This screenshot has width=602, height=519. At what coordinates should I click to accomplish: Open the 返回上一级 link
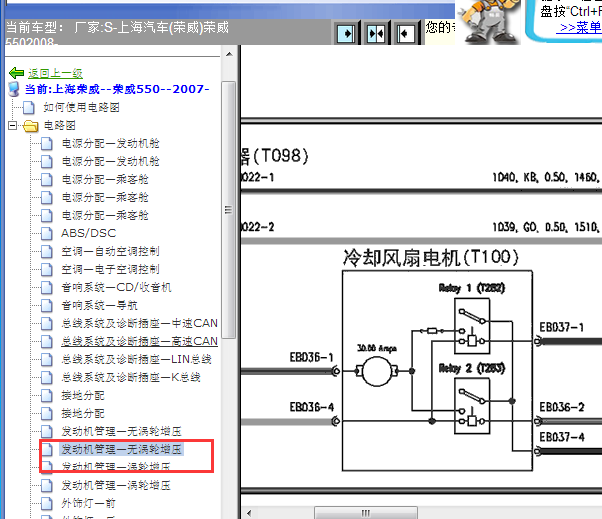pos(55,73)
